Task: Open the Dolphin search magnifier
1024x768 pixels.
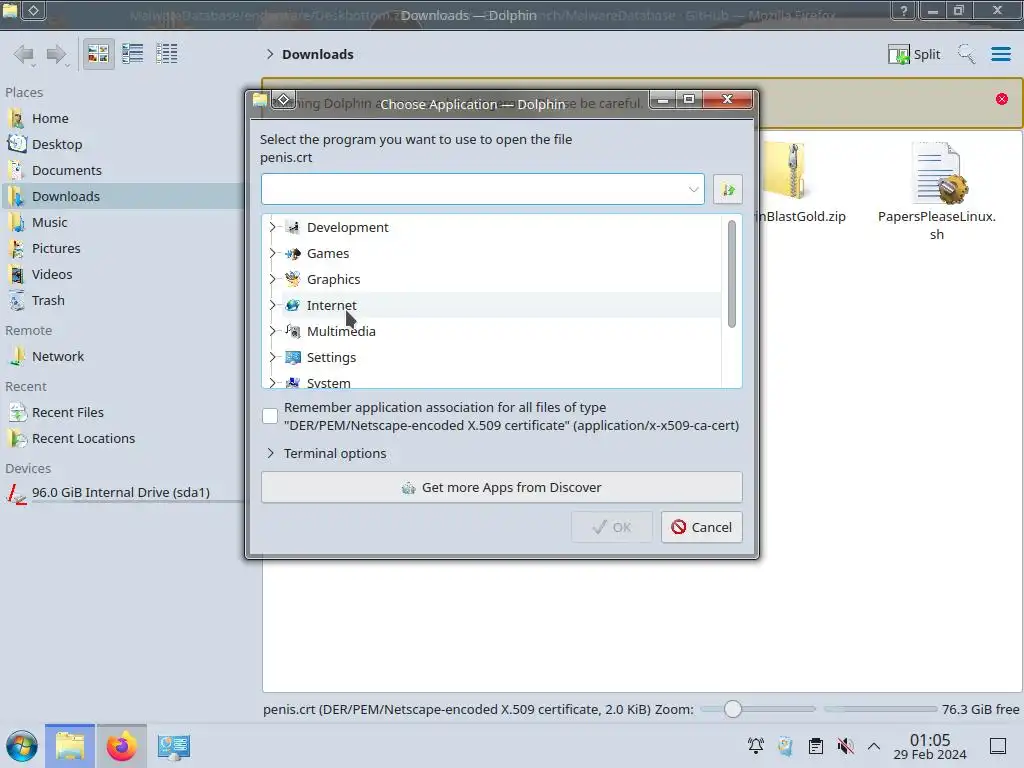Action: 967,54
